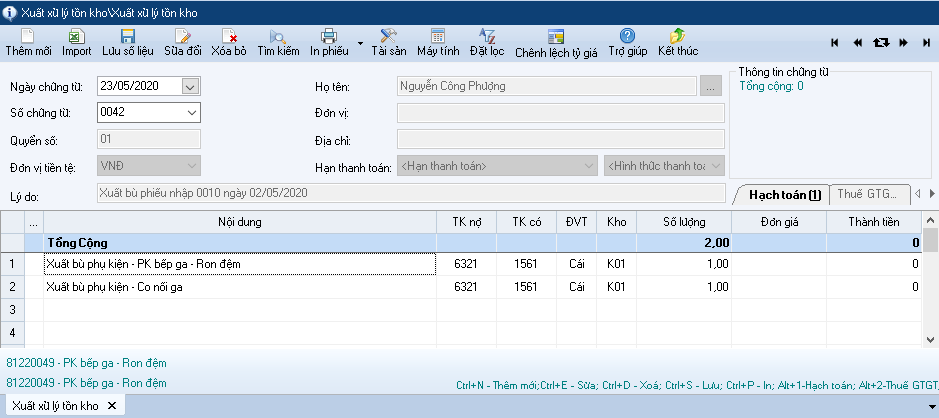Save data with Lưu số liệu
The image size is (939, 418).
tap(127, 42)
